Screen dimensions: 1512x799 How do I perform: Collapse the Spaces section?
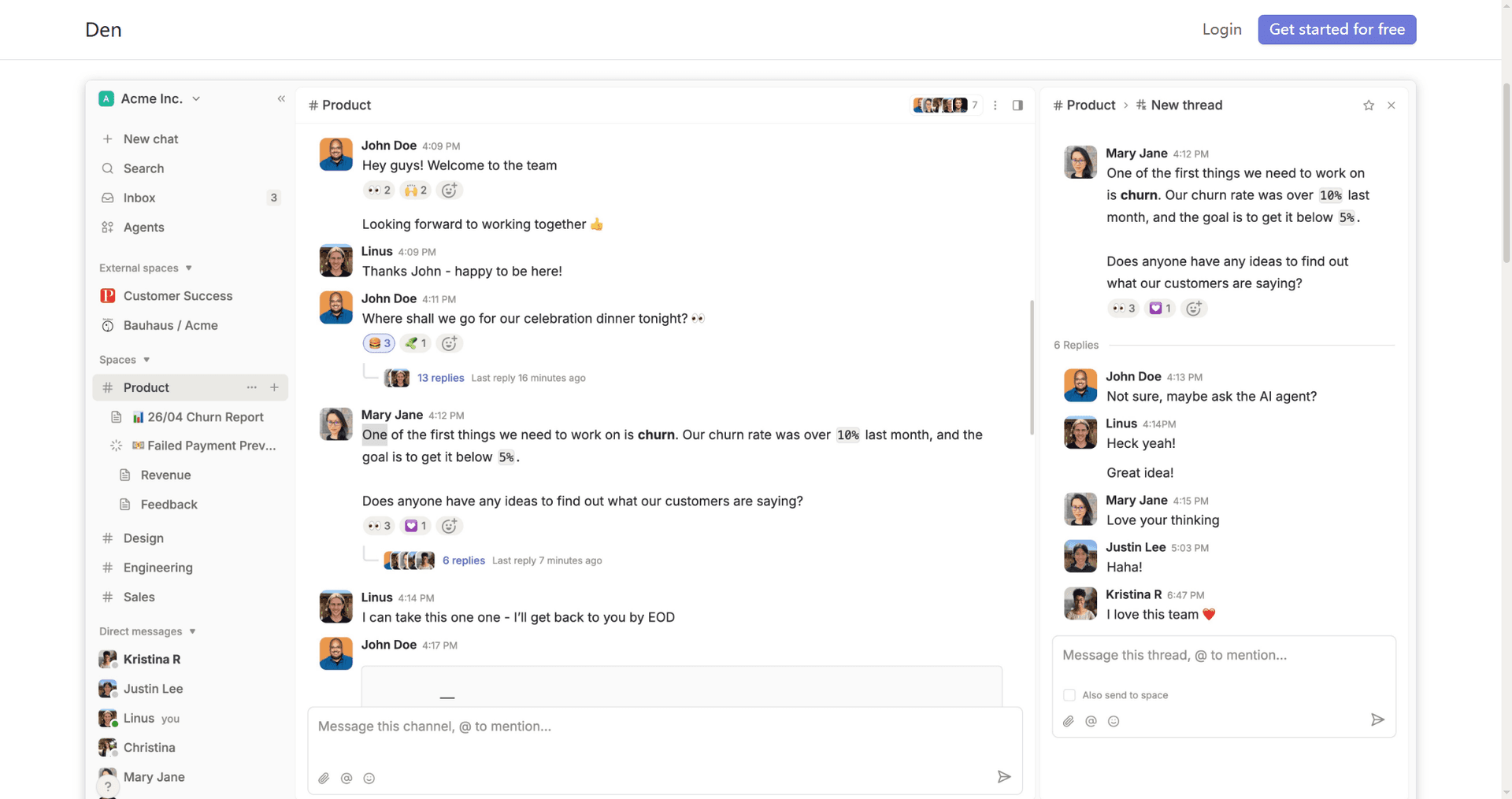[146, 360]
